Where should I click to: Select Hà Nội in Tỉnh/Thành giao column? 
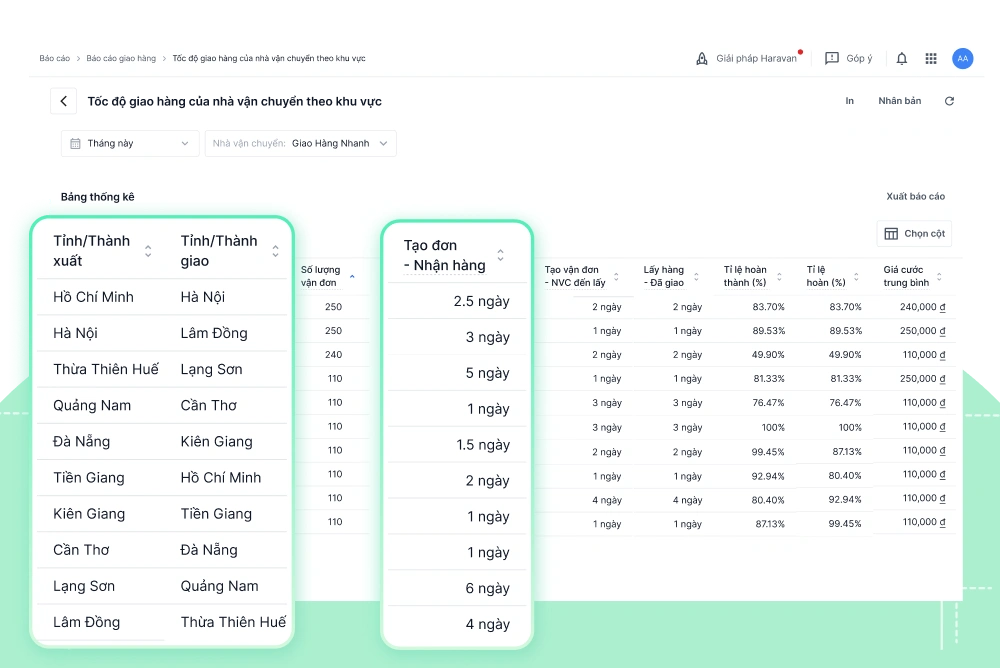coord(202,297)
